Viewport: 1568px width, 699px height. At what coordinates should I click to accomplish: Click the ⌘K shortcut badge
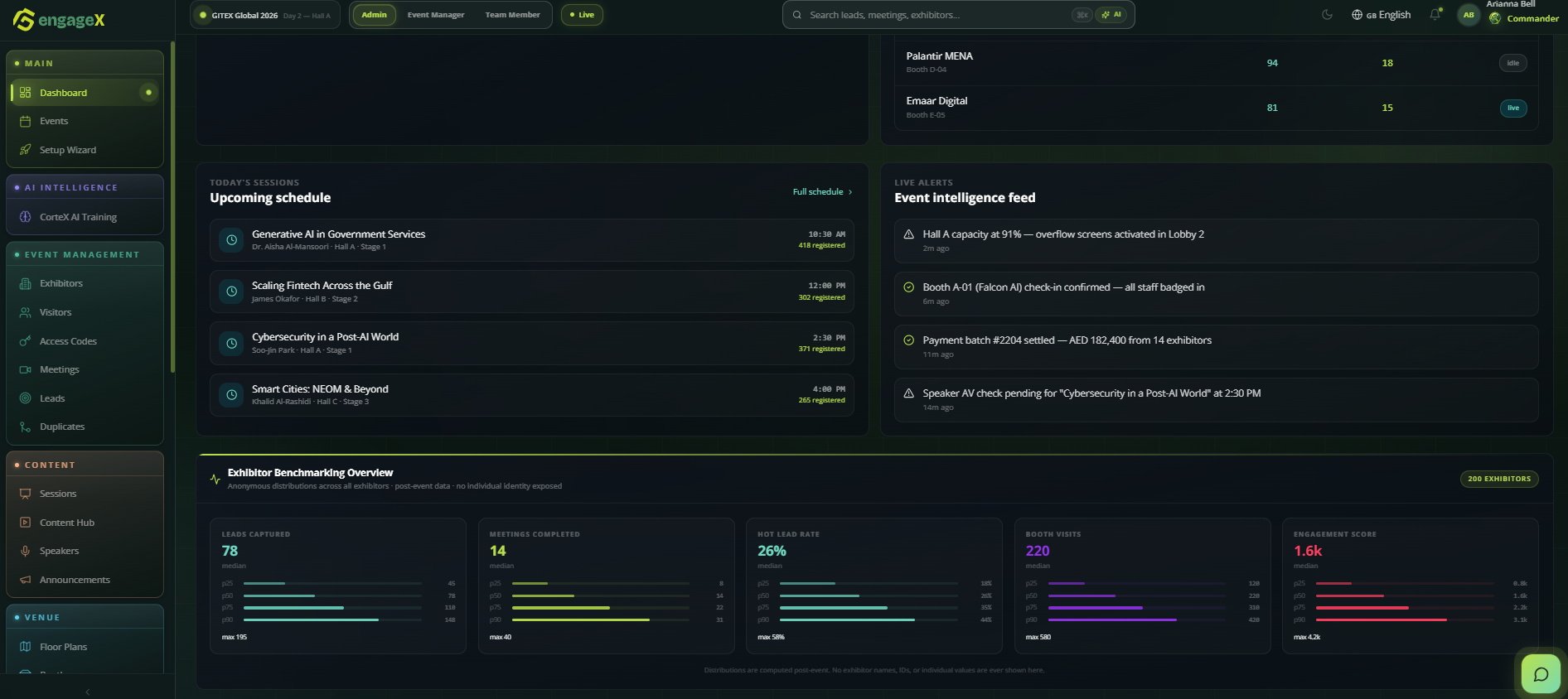tap(1082, 15)
